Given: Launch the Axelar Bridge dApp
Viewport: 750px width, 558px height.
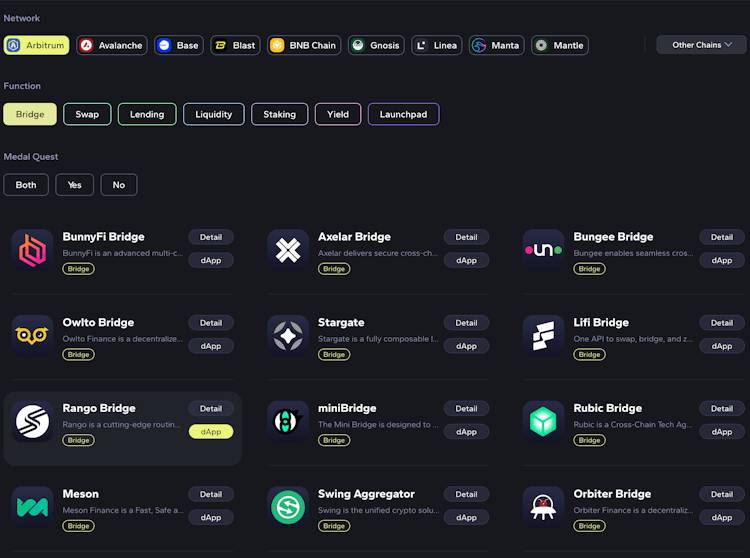Looking at the screenshot, I should pyautogui.click(x=466, y=261).
